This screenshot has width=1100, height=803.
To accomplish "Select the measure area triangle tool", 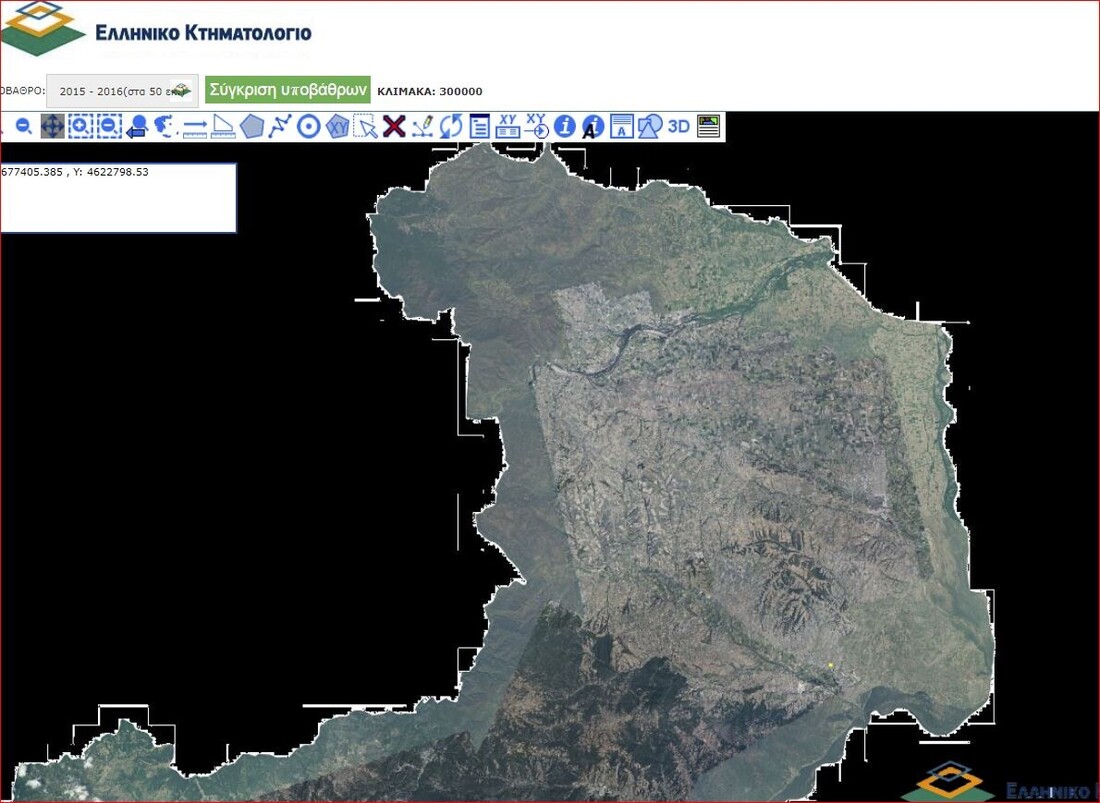I will pyautogui.click(x=223, y=127).
